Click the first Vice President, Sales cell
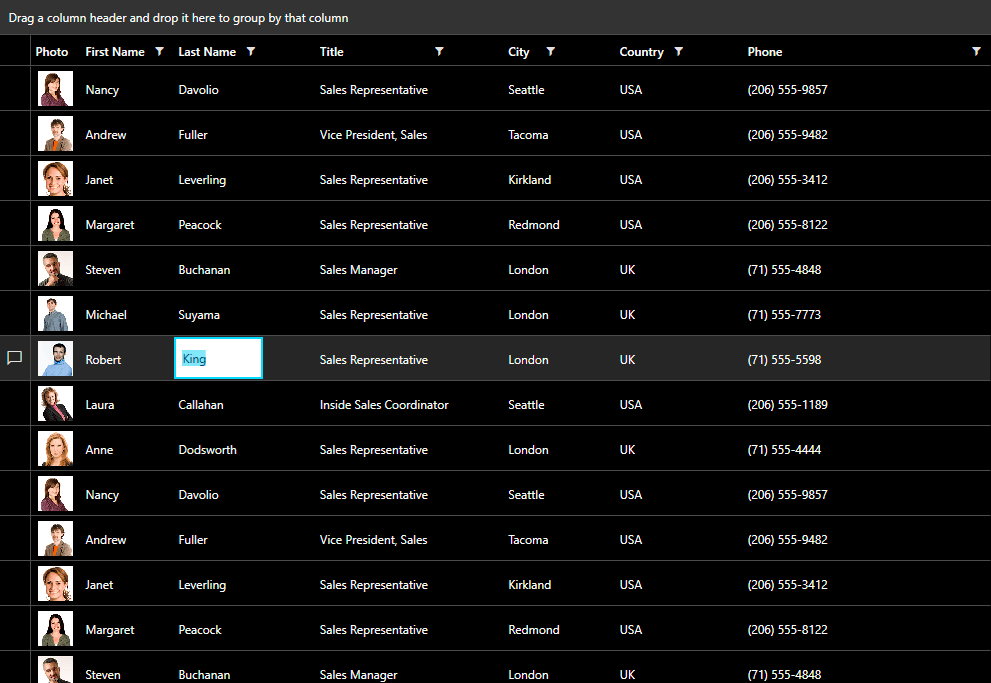The height and width of the screenshot is (683, 991). click(374, 135)
